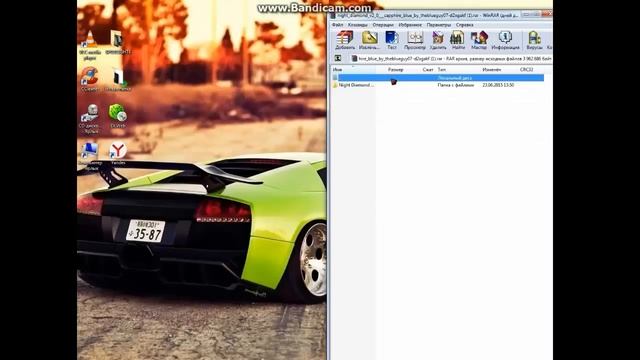640x360 pixels.
Task: Open the Dr.Web desktop shortcut
Action: tap(118, 116)
